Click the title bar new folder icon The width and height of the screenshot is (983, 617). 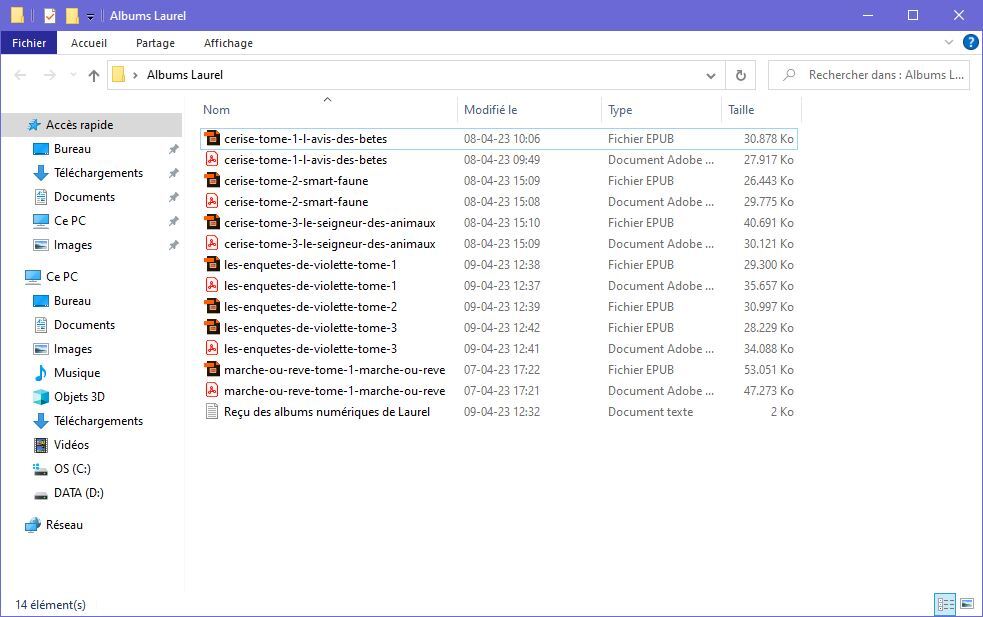coord(73,15)
